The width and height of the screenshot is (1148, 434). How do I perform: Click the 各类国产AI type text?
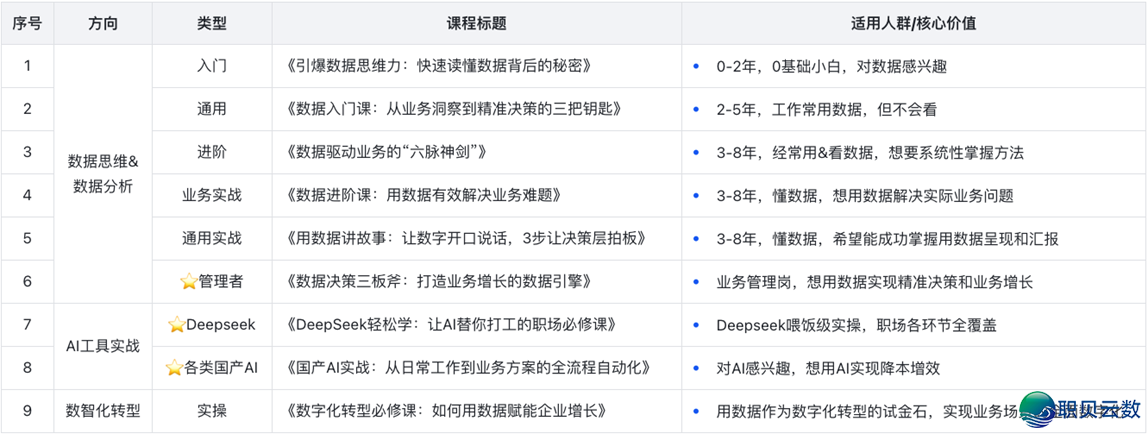click(220, 368)
